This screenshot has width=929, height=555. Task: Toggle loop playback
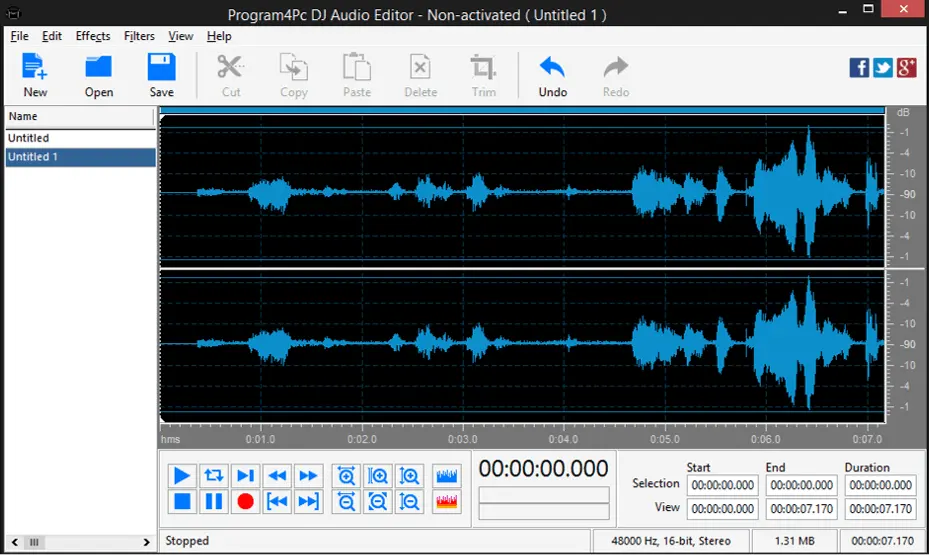click(213, 476)
